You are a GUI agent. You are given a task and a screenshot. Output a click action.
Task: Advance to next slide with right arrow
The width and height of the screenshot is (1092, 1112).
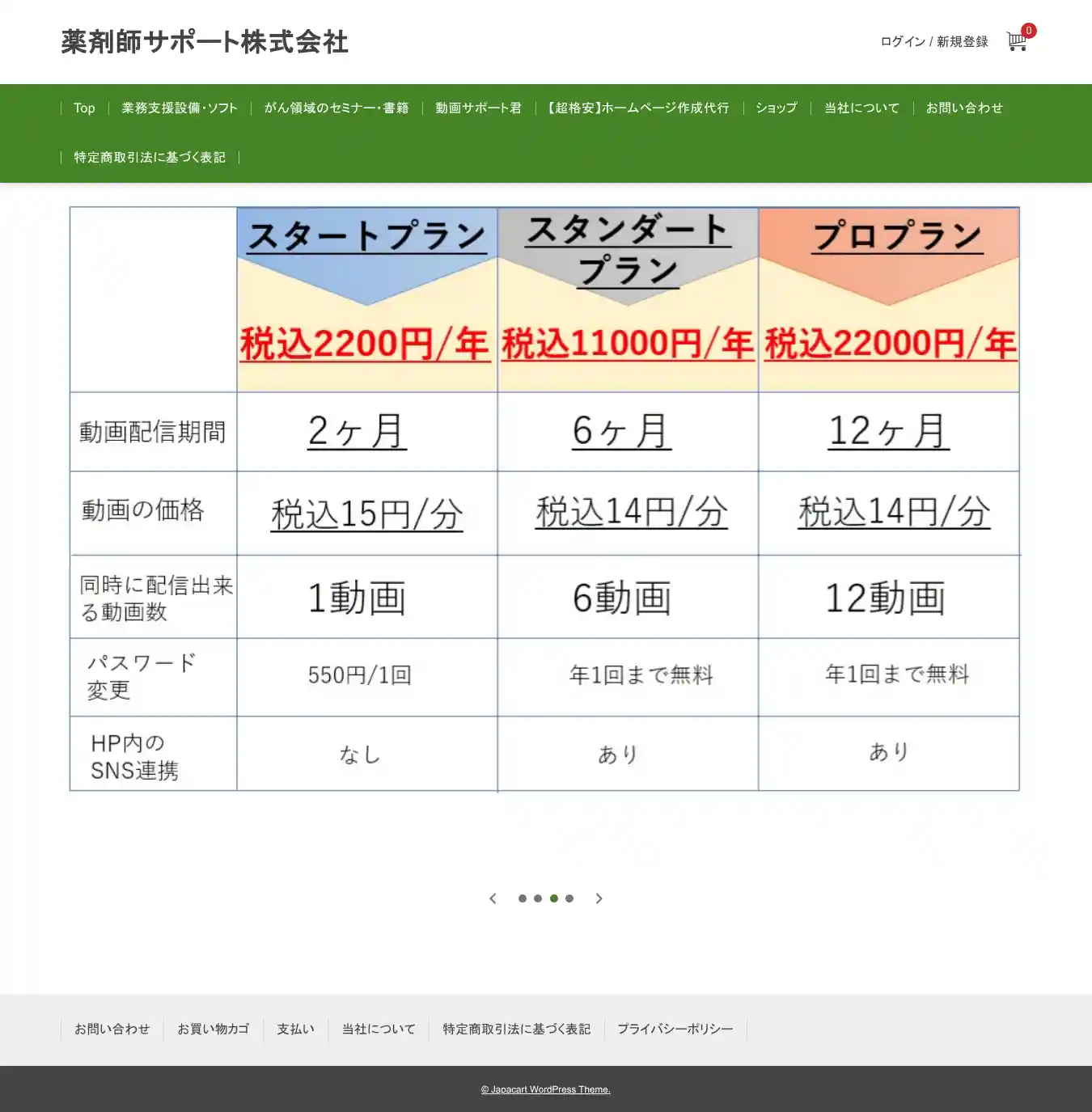tap(599, 898)
